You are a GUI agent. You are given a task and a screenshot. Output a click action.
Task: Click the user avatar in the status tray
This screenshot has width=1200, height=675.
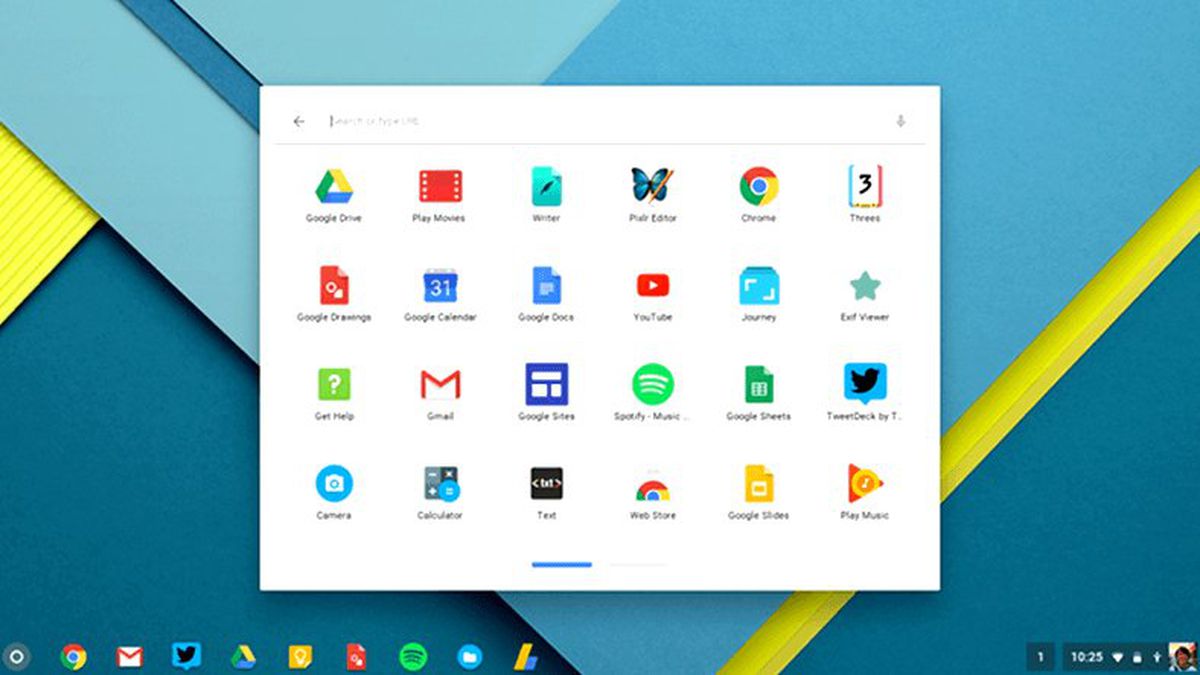click(1180, 657)
